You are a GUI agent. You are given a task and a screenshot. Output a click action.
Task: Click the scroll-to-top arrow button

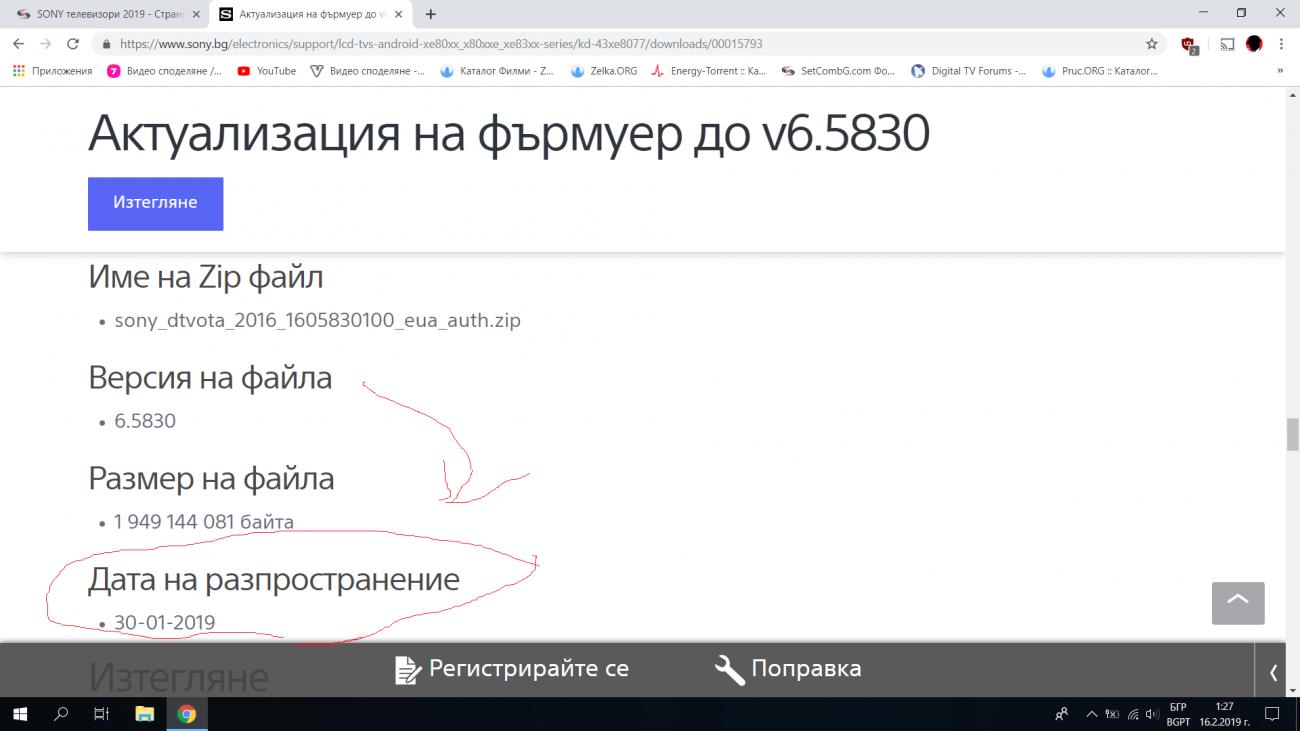click(x=1238, y=603)
